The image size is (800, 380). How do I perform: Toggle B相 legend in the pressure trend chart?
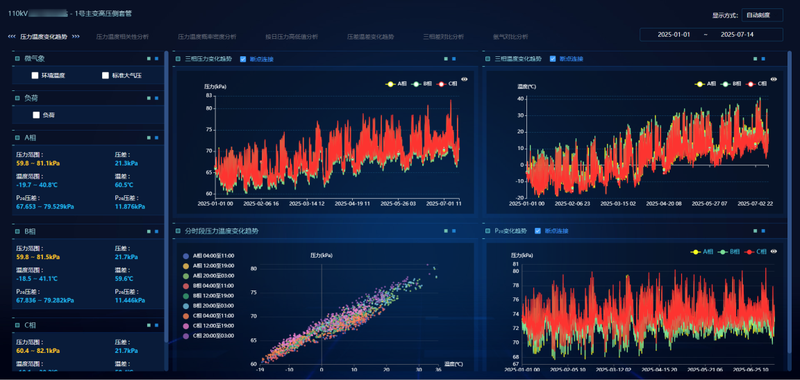[421, 84]
